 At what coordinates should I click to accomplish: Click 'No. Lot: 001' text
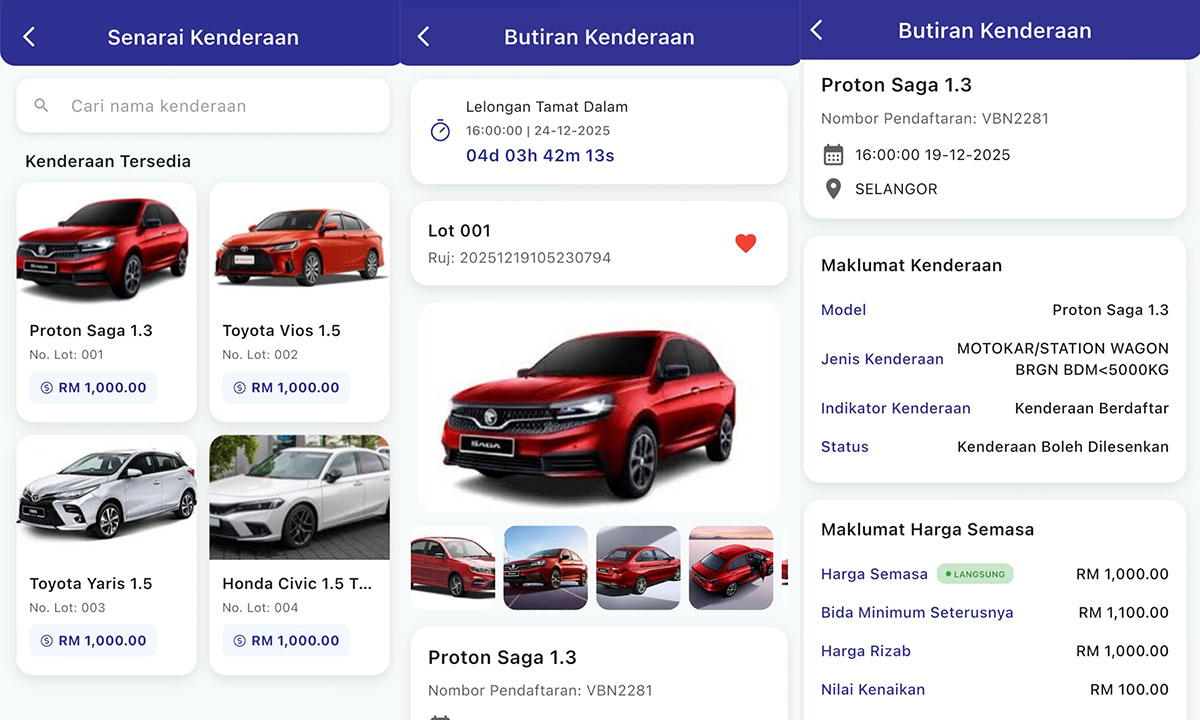coord(66,354)
